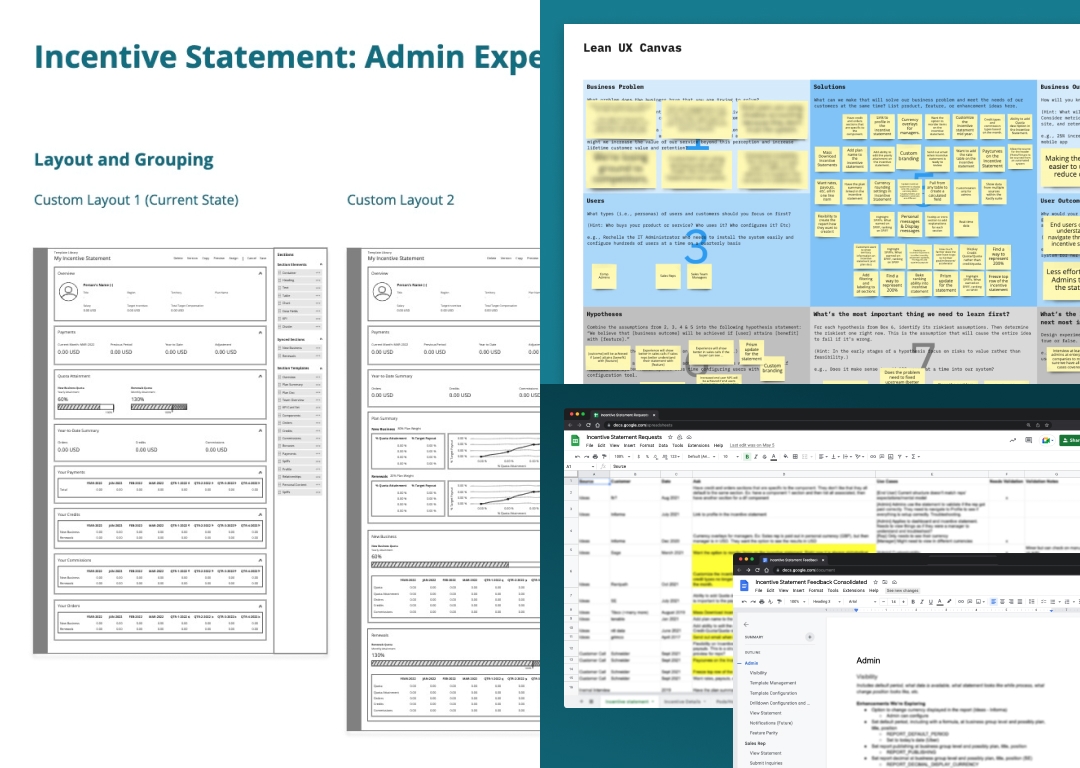Click Share button in Sheets
The width and height of the screenshot is (1080, 768).
pyautogui.click(x=1070, y=440)
